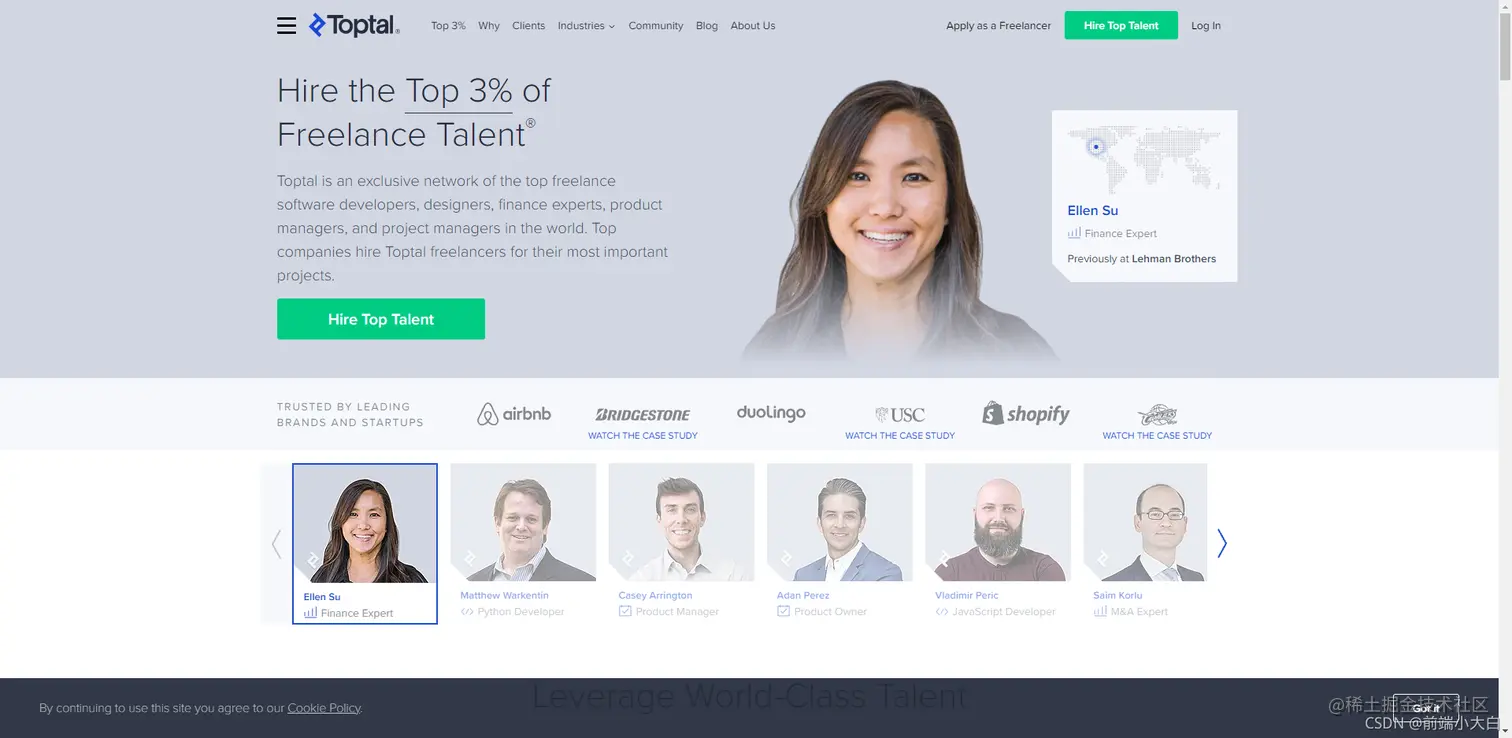Viewport: 1512px width, 738px height.
Task: Open the Cookie Policy link
Action: coord(324,708)
